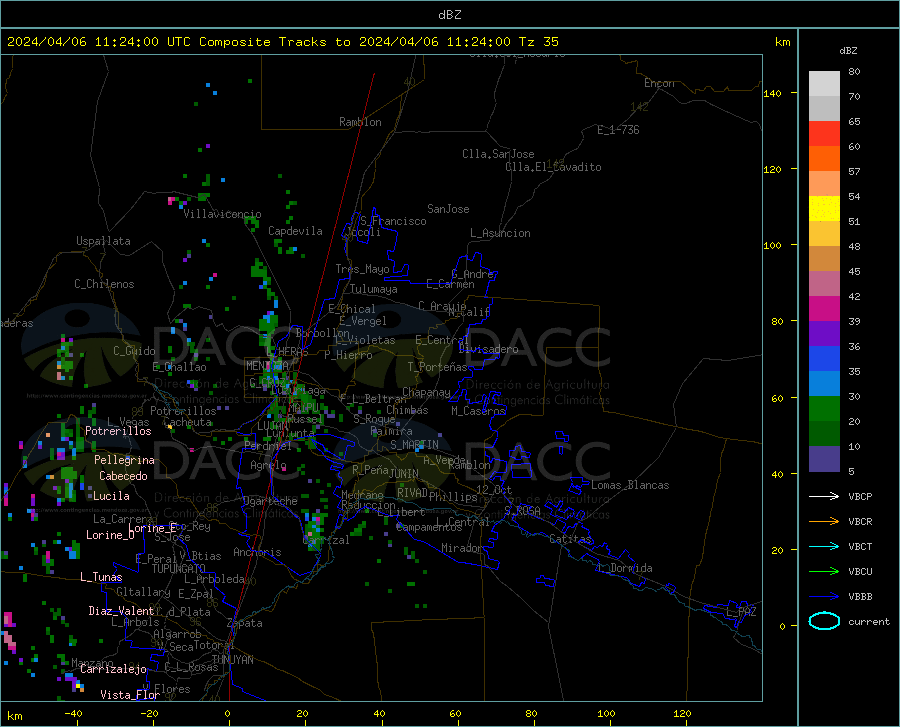Click the green VBCU arrow legend icon
The height and width of the screenshot is (727, 900).
[824, 571]
